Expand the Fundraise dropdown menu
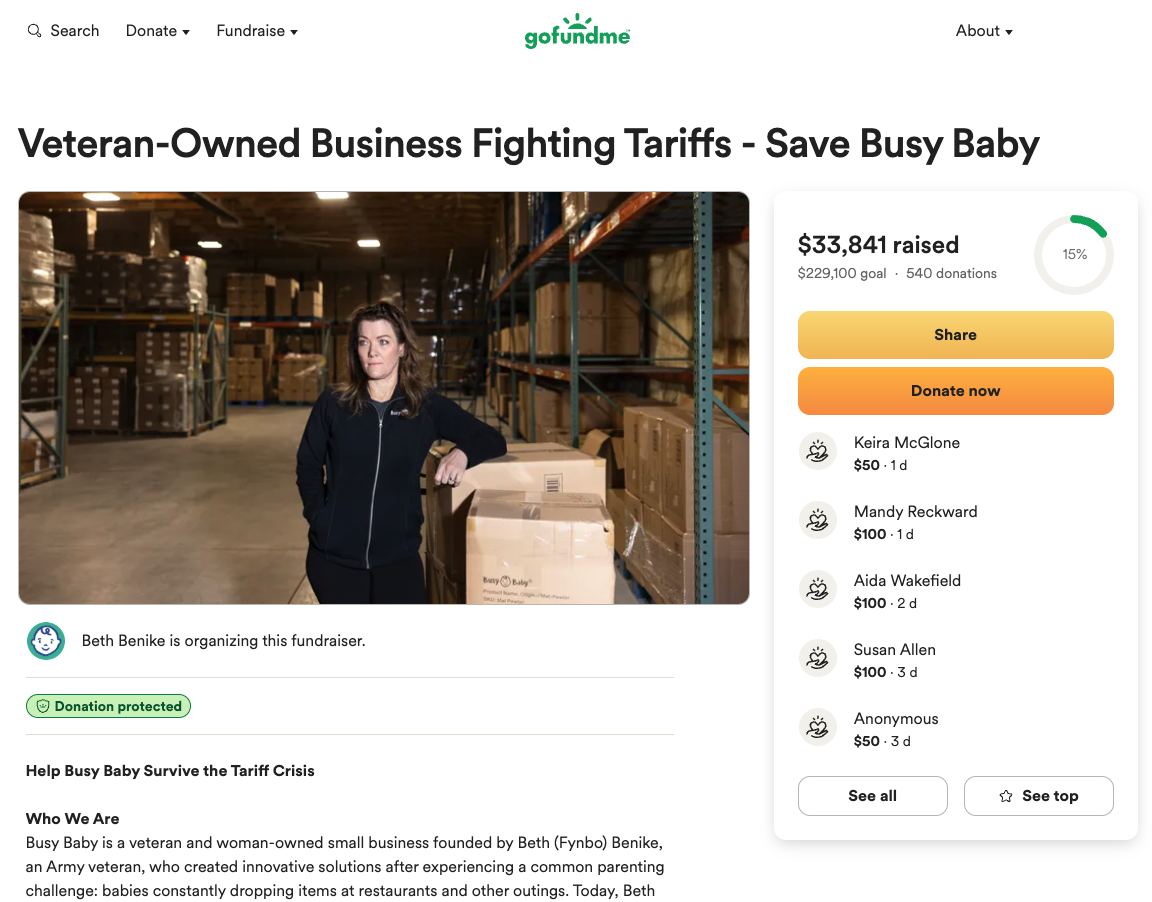The image size is (1152, 902). pyautogui.click(x=257, y=31)
